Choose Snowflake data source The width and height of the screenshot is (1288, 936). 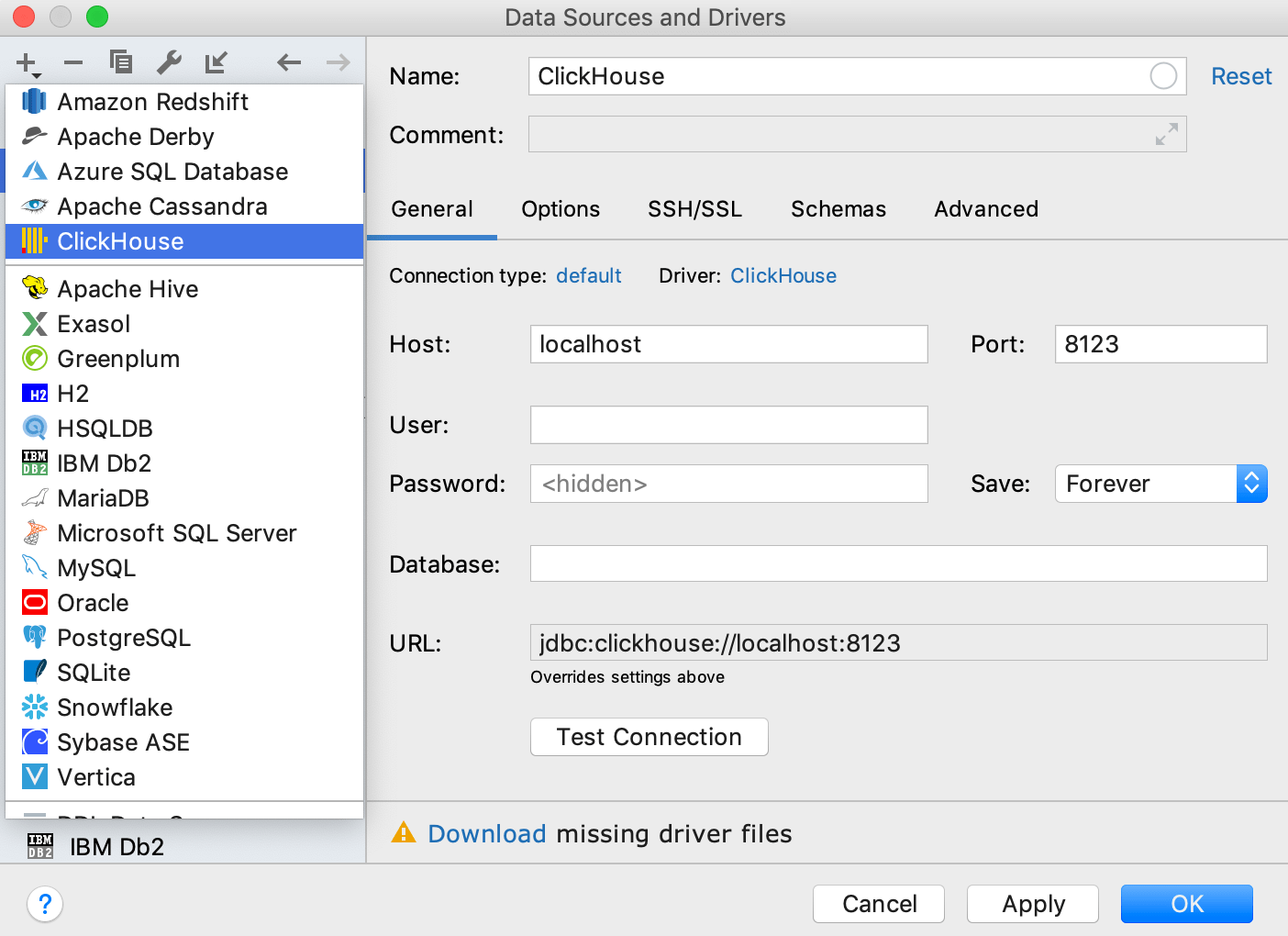(x=184, y=708)
